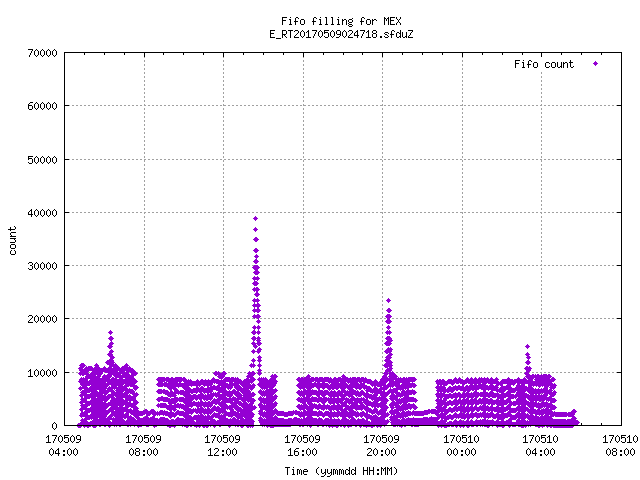The height and width of the screenshot is (480, 640).
Task: Click the y-axis tick value 40000
Action: pyautogui.click(x=42, y=213)
